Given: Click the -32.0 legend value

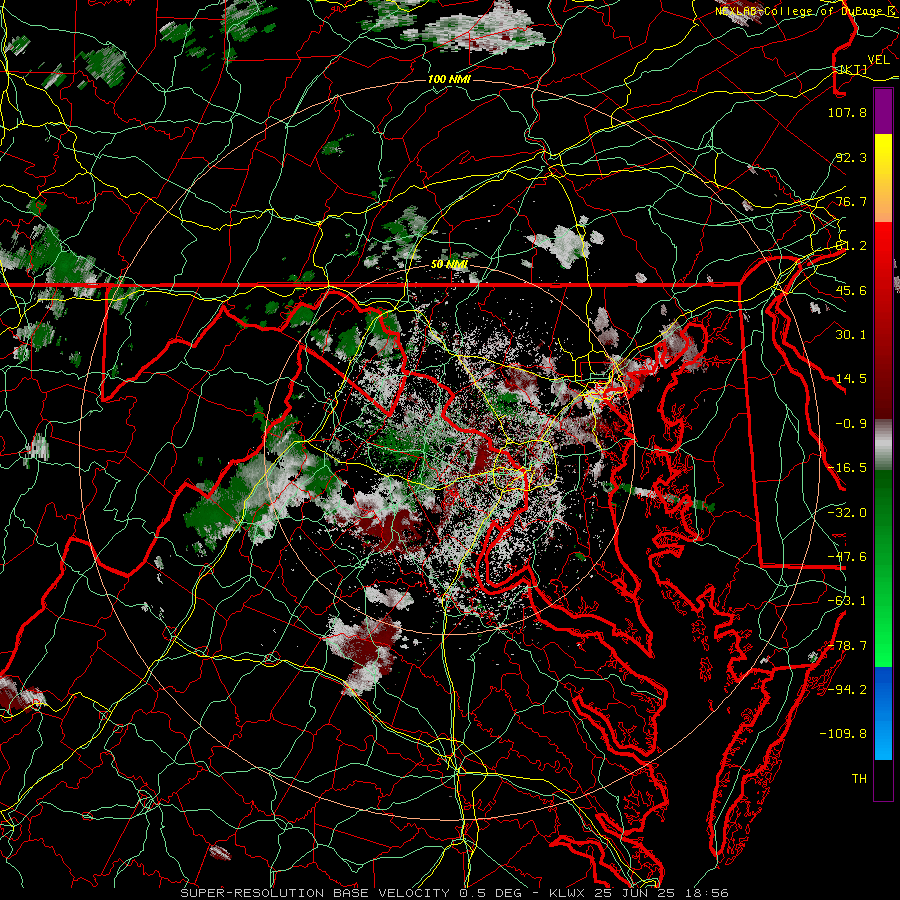Looking at the screenshot, I should pyautogui.click(x=847, y=513).
